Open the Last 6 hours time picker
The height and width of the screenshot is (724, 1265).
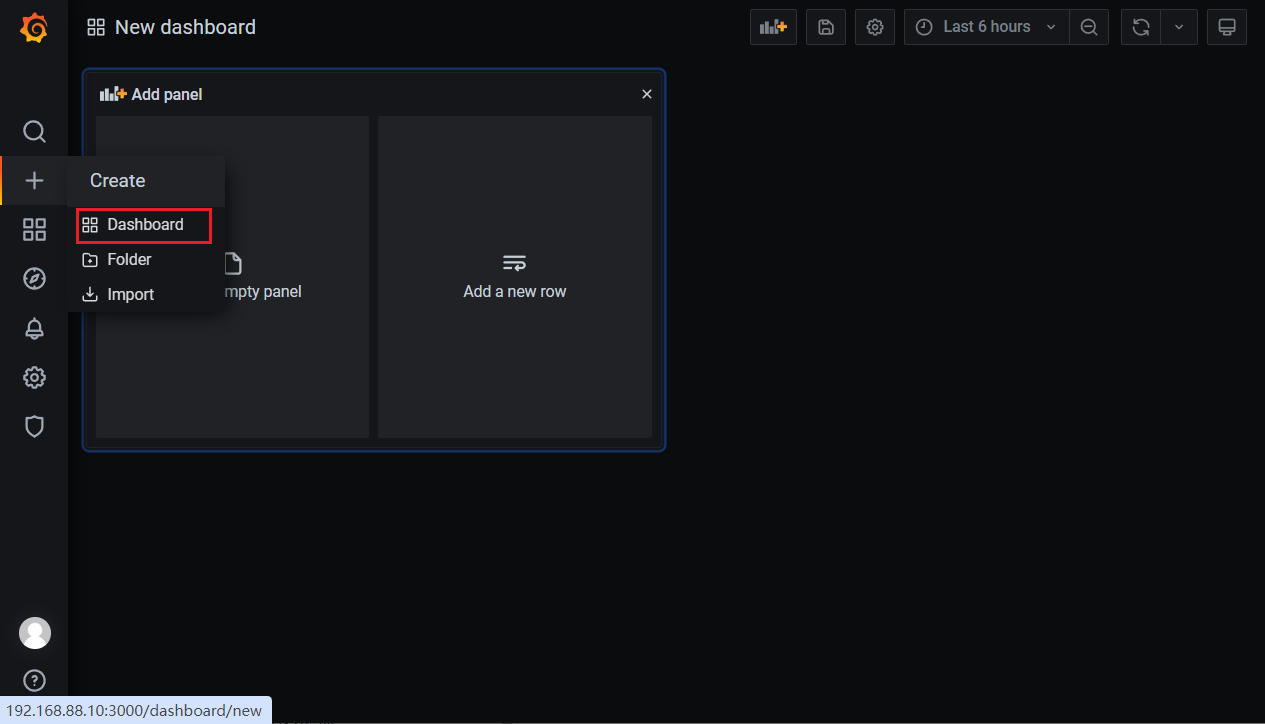[986, 27]
